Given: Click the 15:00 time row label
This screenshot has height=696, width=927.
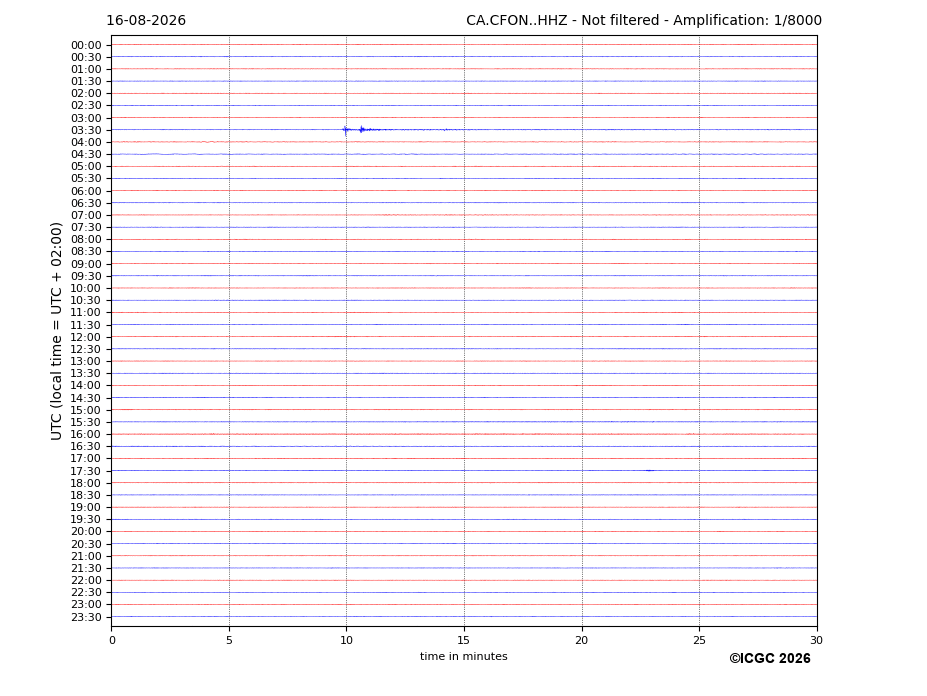Looking at the screenshot, I should pyautogui.click(x=86, y=410).
